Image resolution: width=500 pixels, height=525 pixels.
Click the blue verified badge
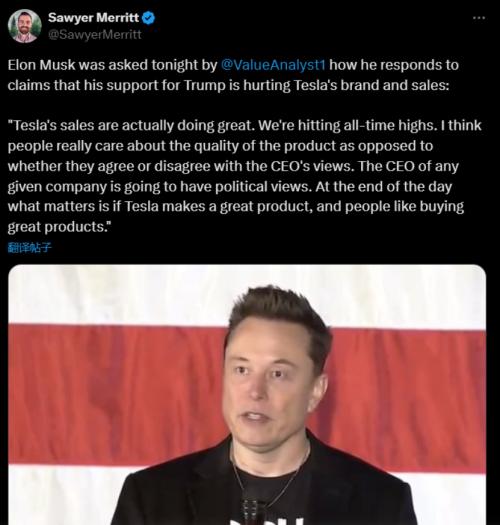pos(148,18)
